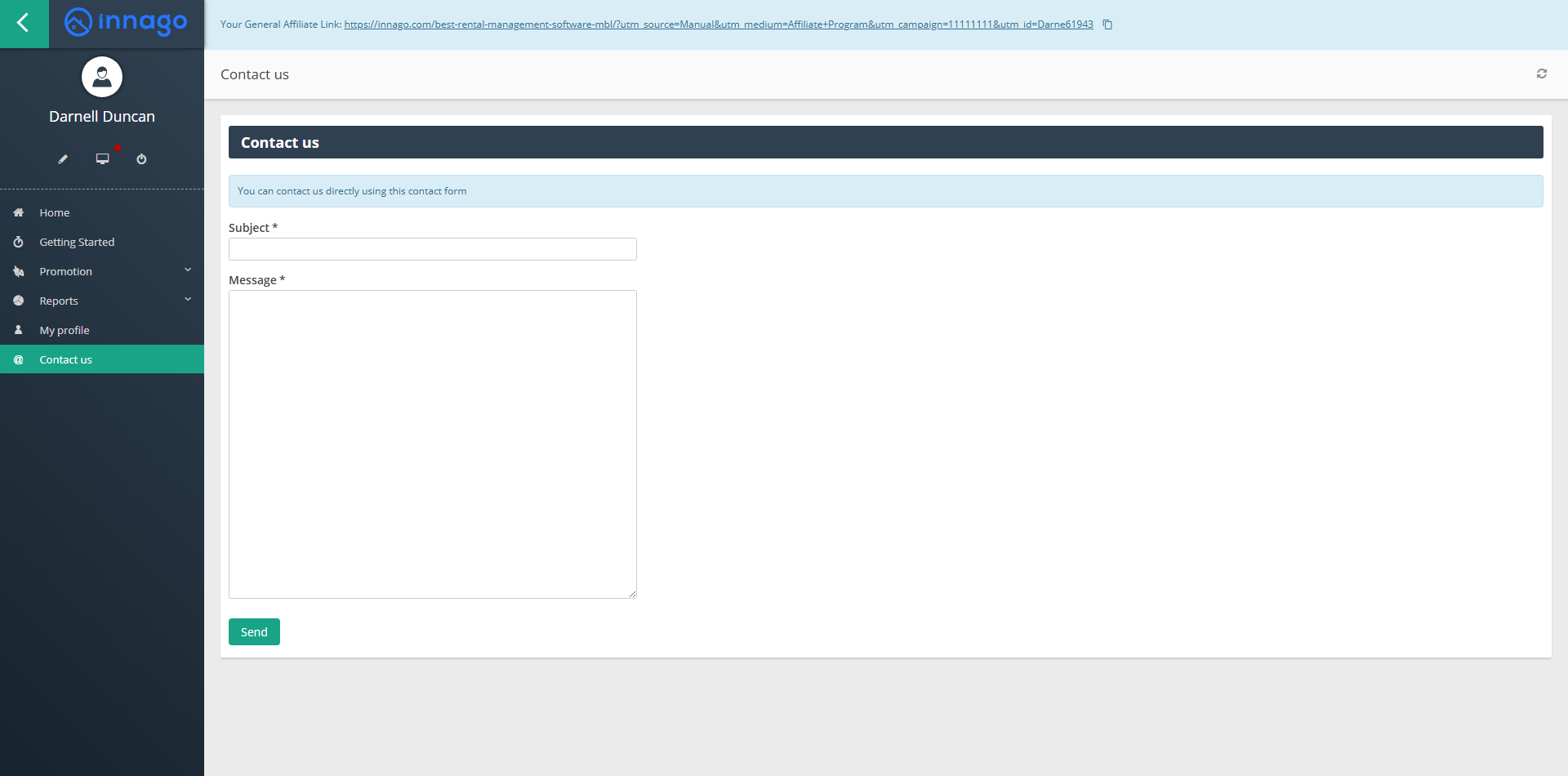
Task: Go to My profile page
Action: (x=65, y=330)
